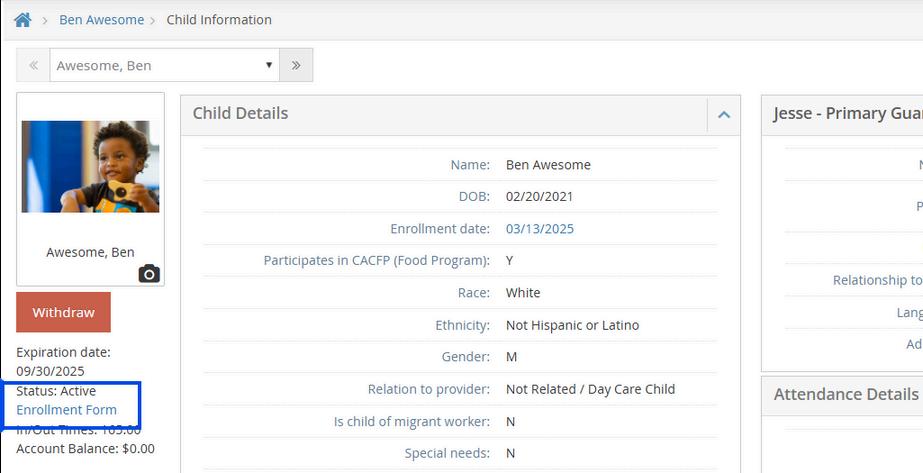Click the Child Details panel header
Image resolution: width=923 pixels, height=473 pixels.
pyautogui.click(x=240, y=114)
